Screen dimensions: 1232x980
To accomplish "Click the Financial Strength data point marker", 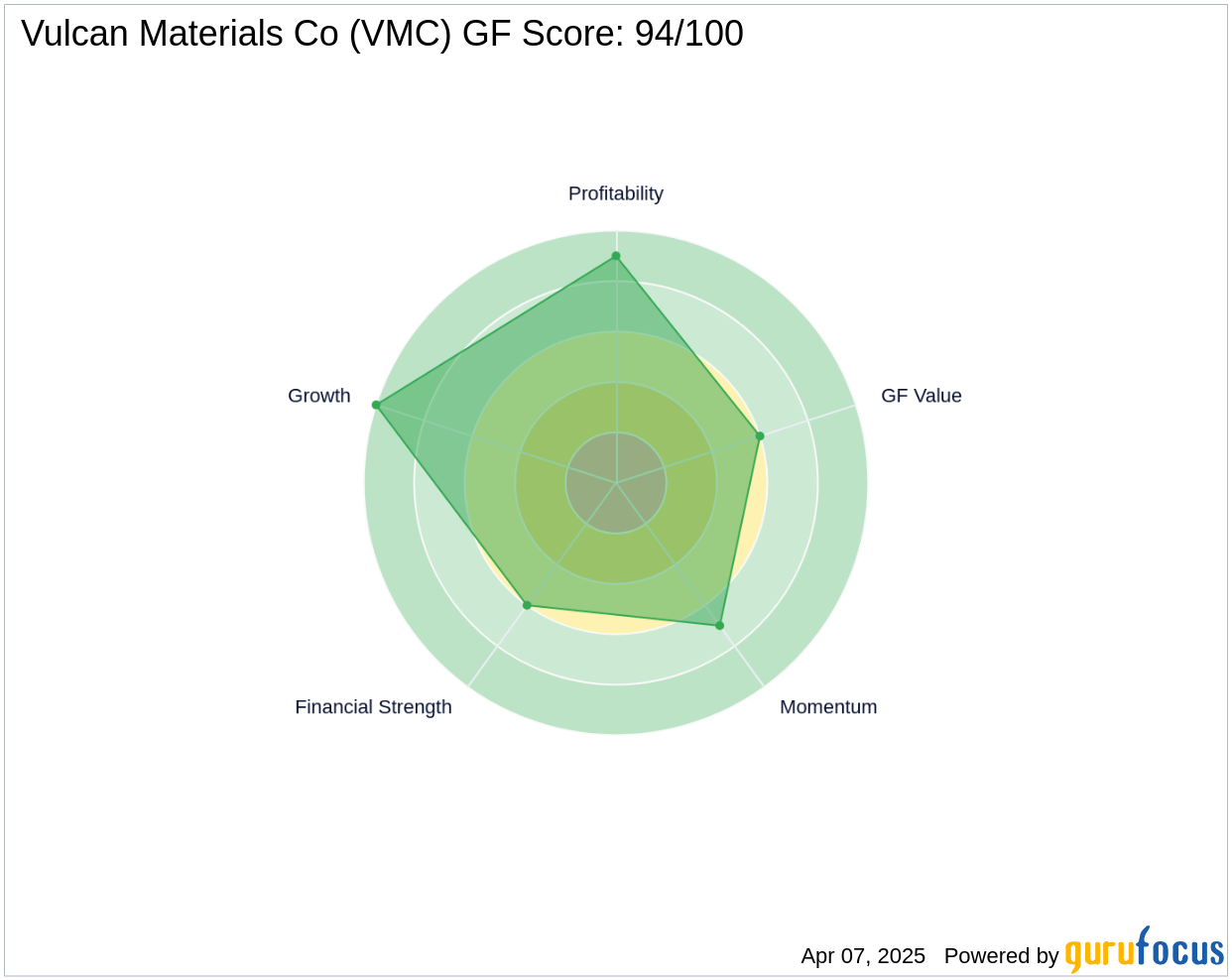I will point(527,605).
